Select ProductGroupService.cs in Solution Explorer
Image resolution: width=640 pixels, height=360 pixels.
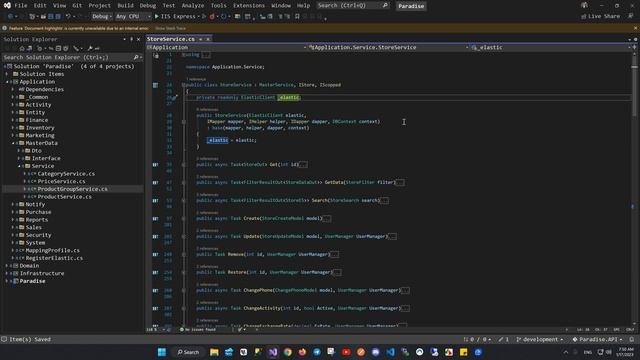pos(72,189)
